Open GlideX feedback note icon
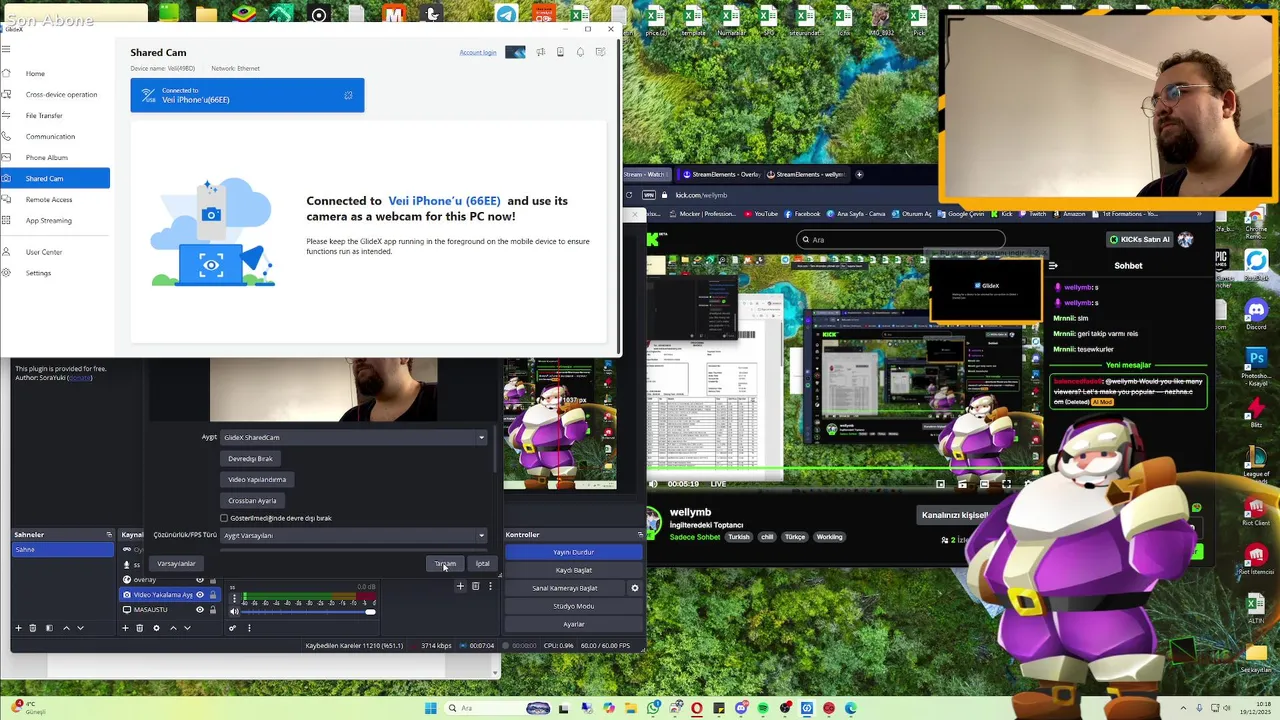Viewport: 1280px width, 720px height. [600, 52]
